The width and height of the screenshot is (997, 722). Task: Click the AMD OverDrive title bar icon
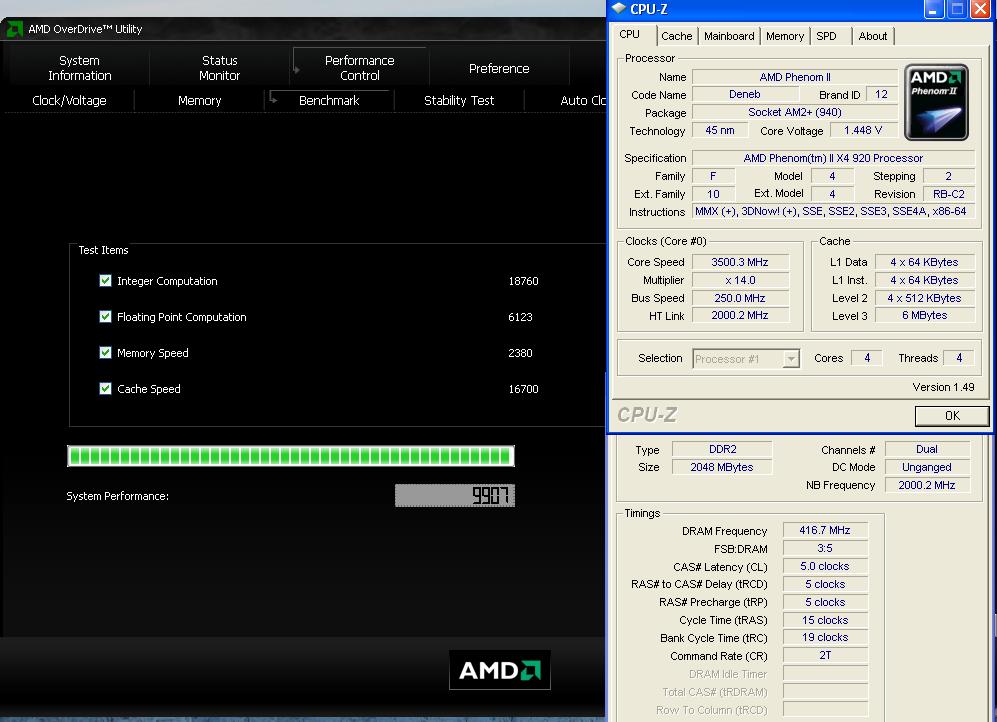[x=14, y=29]
